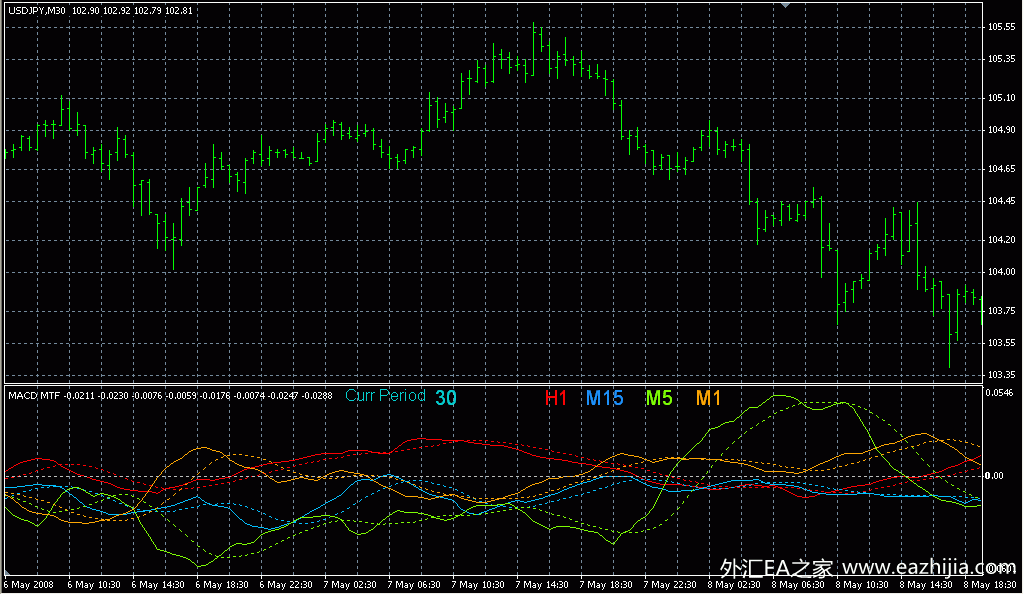Screen dimensions: 1024x594
Task: Click the 0.0546 indicator scale value
Action: (x=1001, y=394)
